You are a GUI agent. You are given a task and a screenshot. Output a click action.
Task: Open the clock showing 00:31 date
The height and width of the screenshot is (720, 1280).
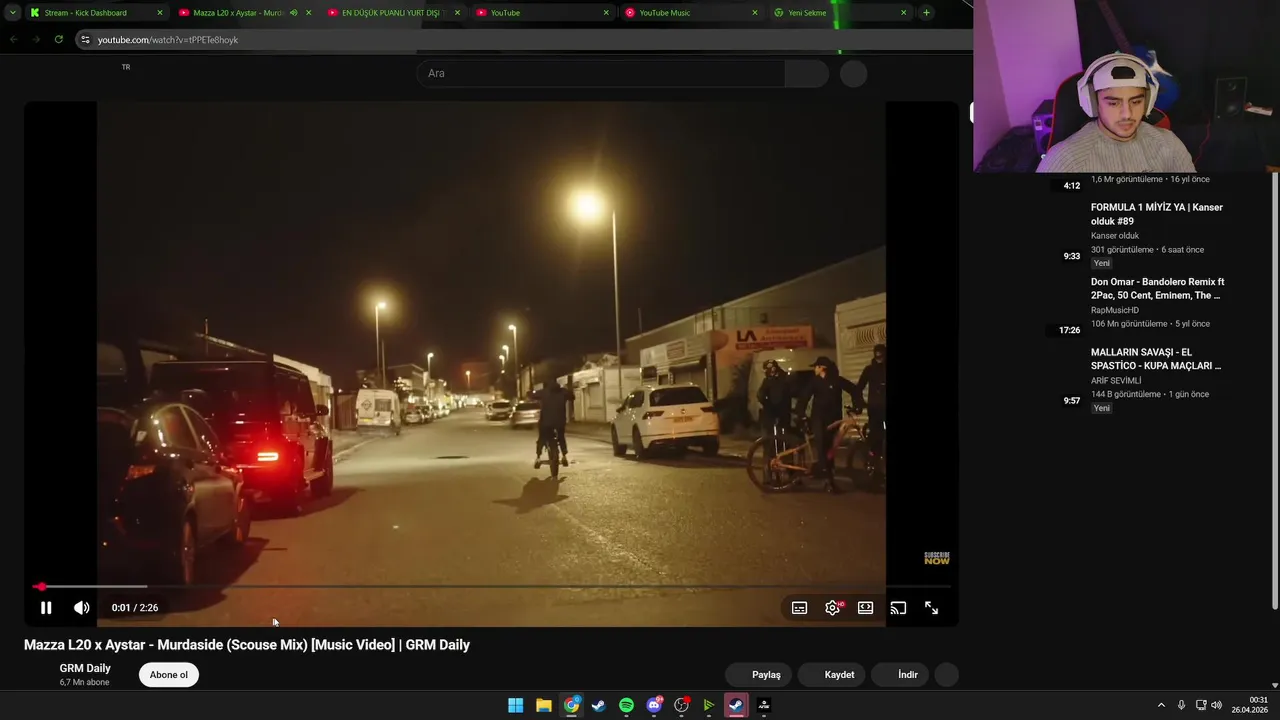click(x=1250, y=705)
